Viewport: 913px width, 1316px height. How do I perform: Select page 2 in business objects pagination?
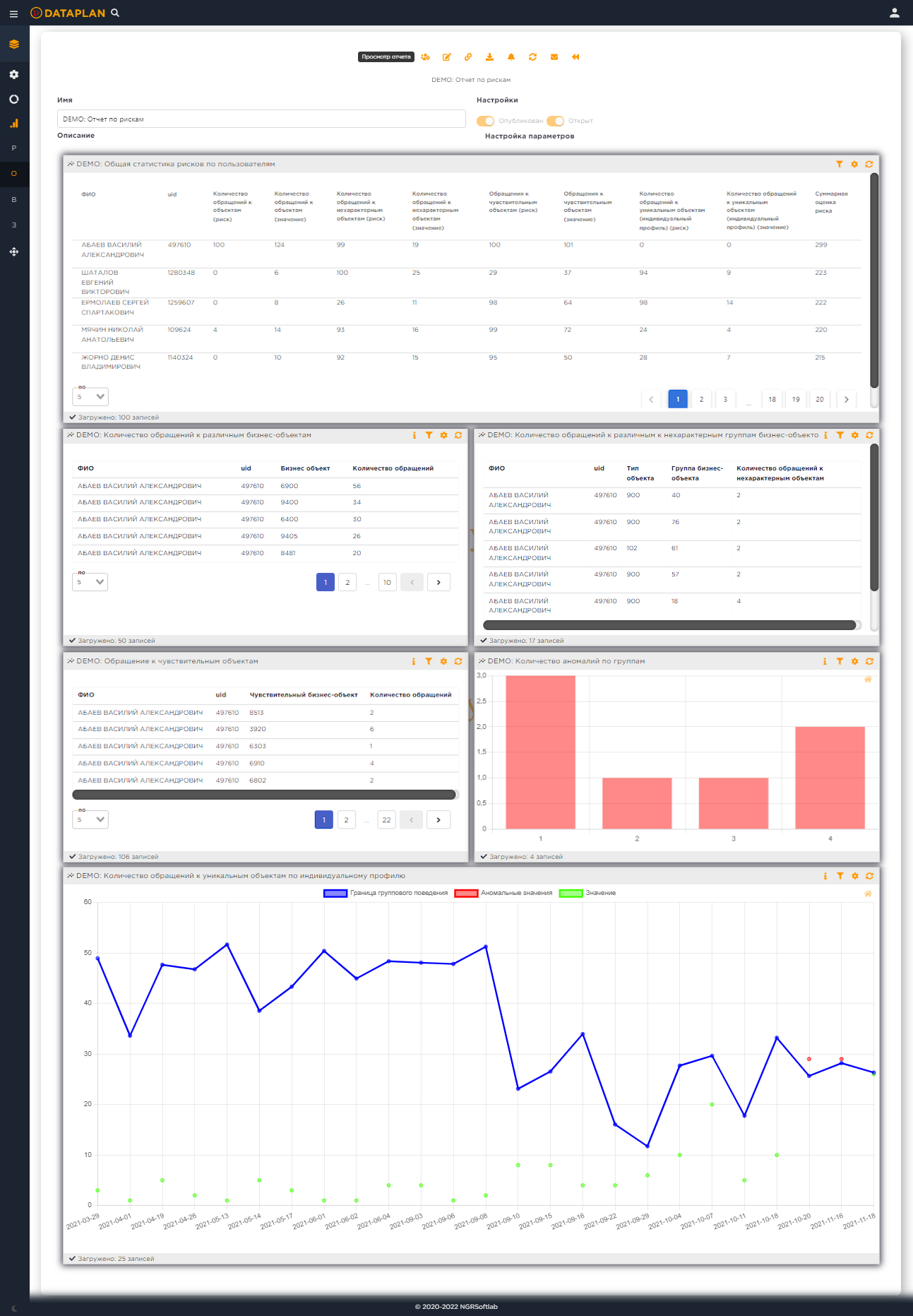pos(347,582)
